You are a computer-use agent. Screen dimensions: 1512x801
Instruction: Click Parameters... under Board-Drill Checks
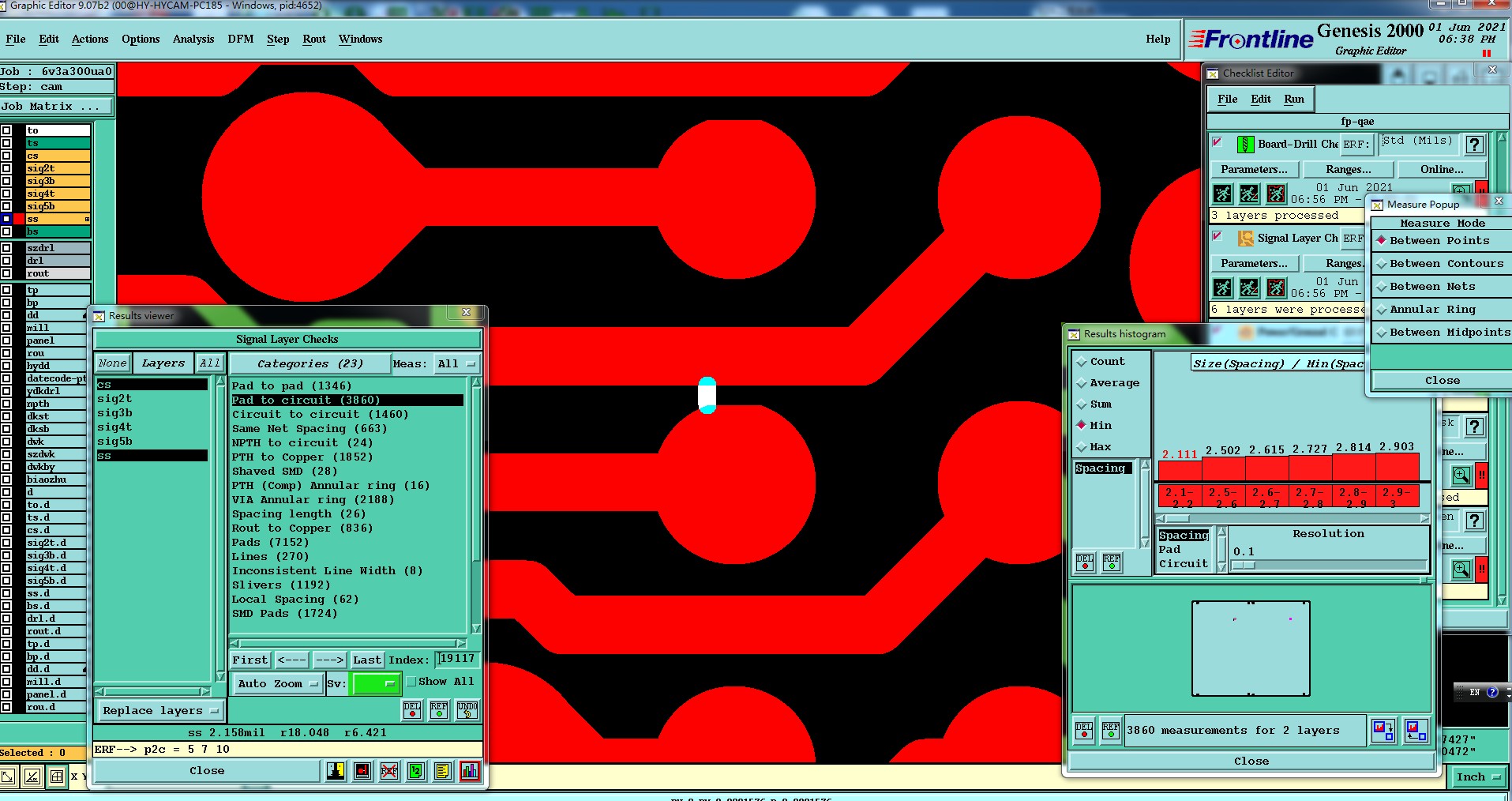pyautogui.click(x=1254, y=169)
